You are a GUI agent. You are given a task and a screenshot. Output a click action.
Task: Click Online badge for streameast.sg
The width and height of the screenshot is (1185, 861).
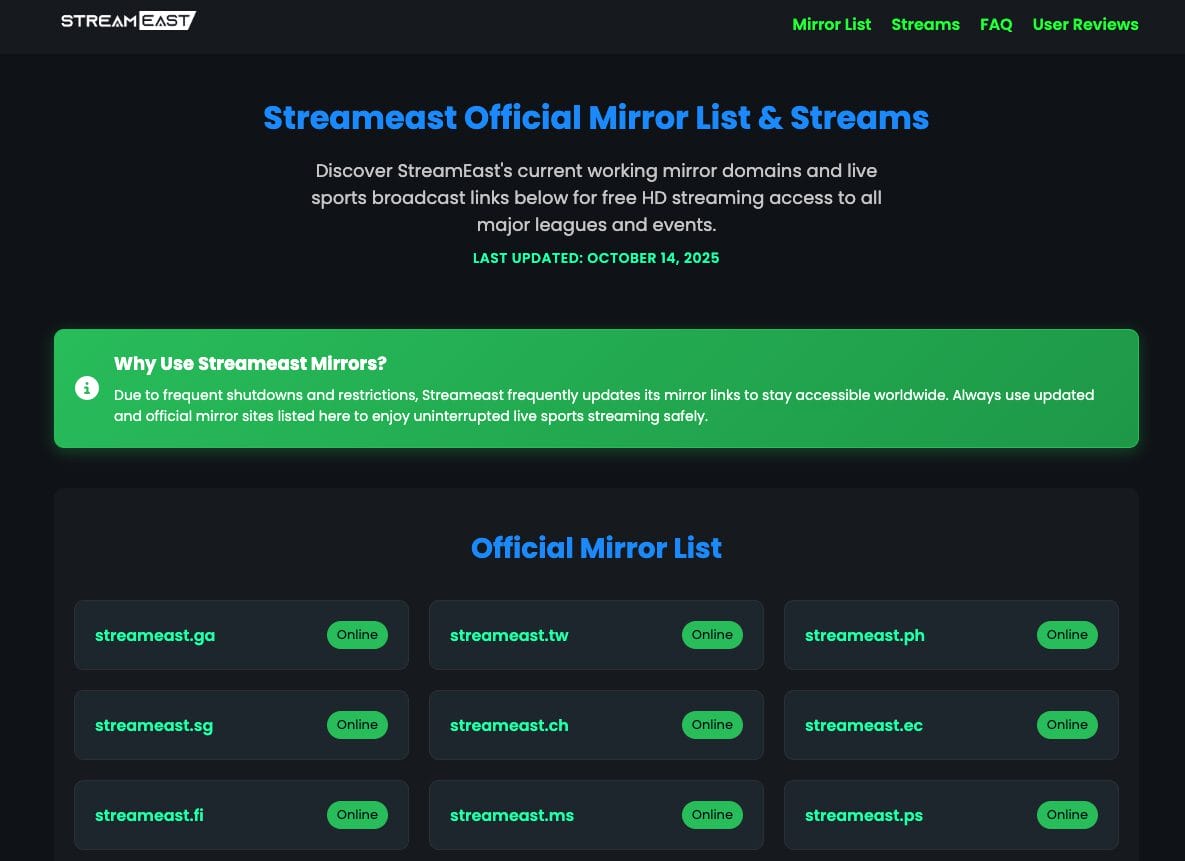(357, 725)
